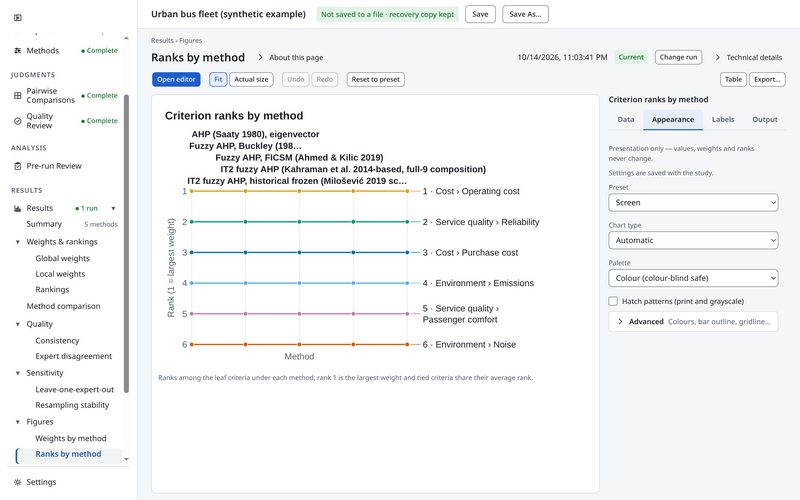Click the Methods sliders icon
Viewport: 800px width, 500px height.
18,51
